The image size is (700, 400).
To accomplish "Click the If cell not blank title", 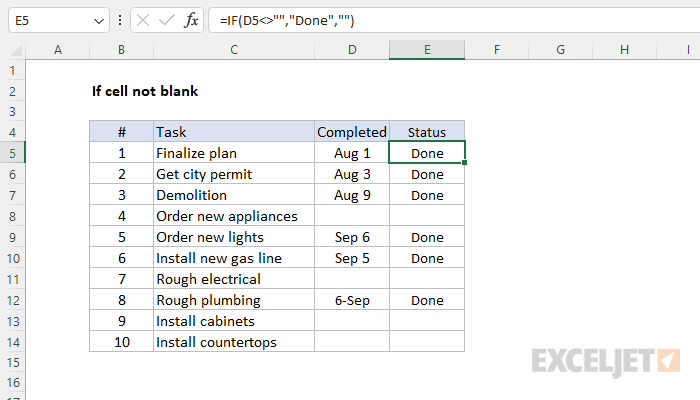I will click(145, 91).
